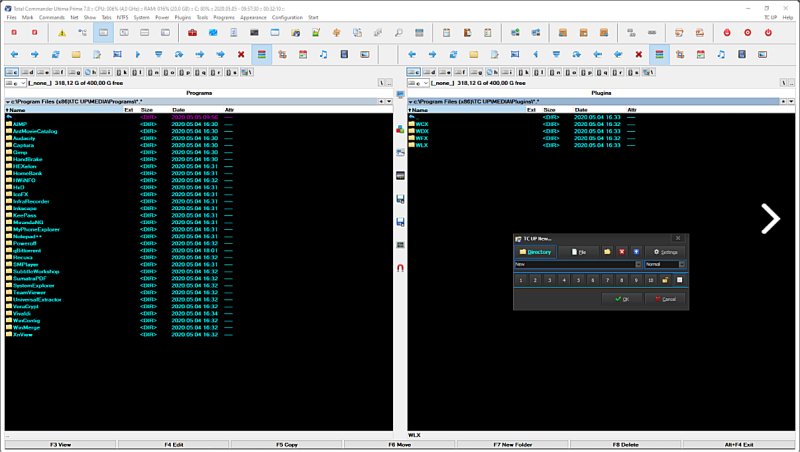This screenshot has width=800, height=452.
Task: Open the HandBrake folder in left panel
Action: pos(28,159)
